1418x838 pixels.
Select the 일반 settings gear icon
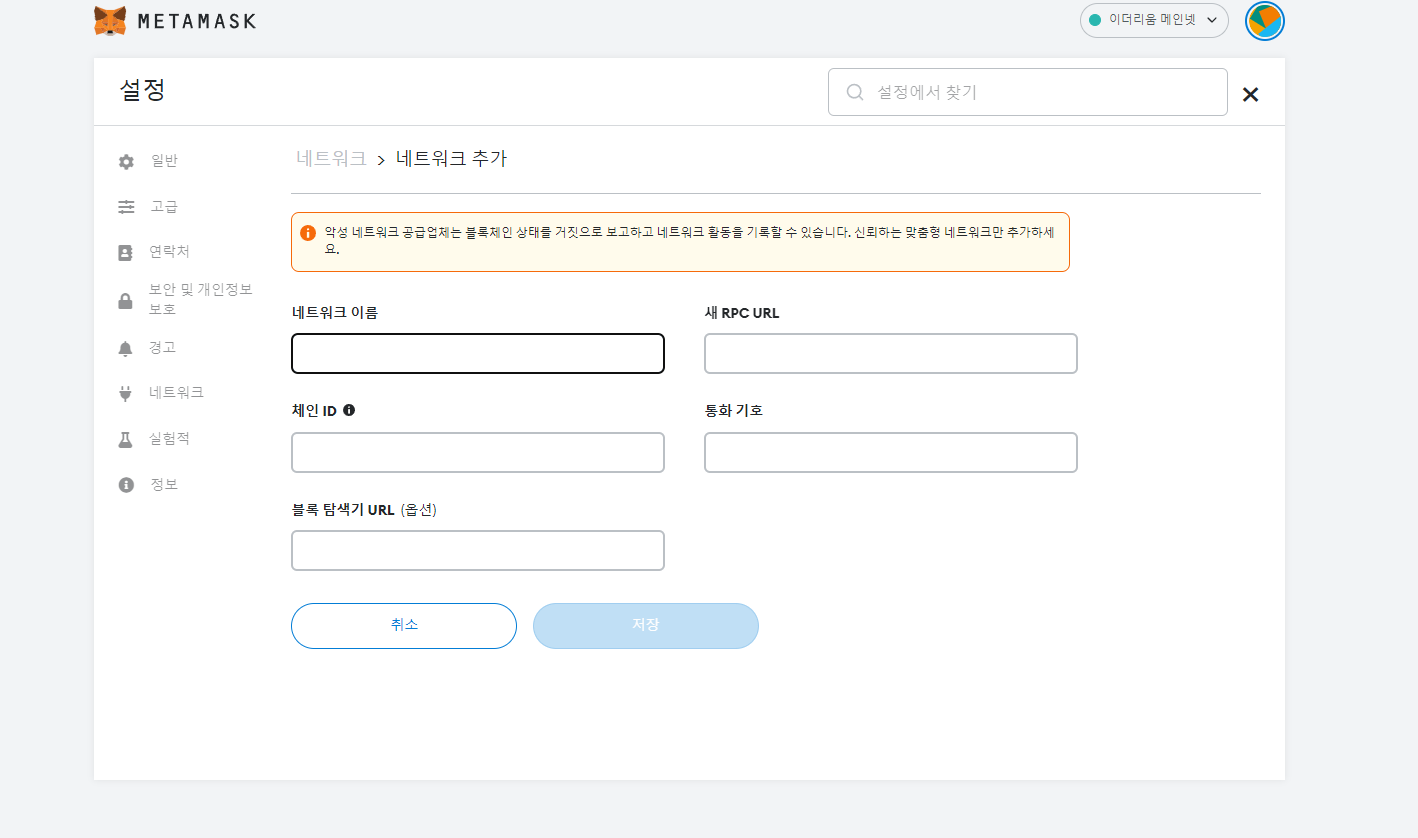[125, 160]
